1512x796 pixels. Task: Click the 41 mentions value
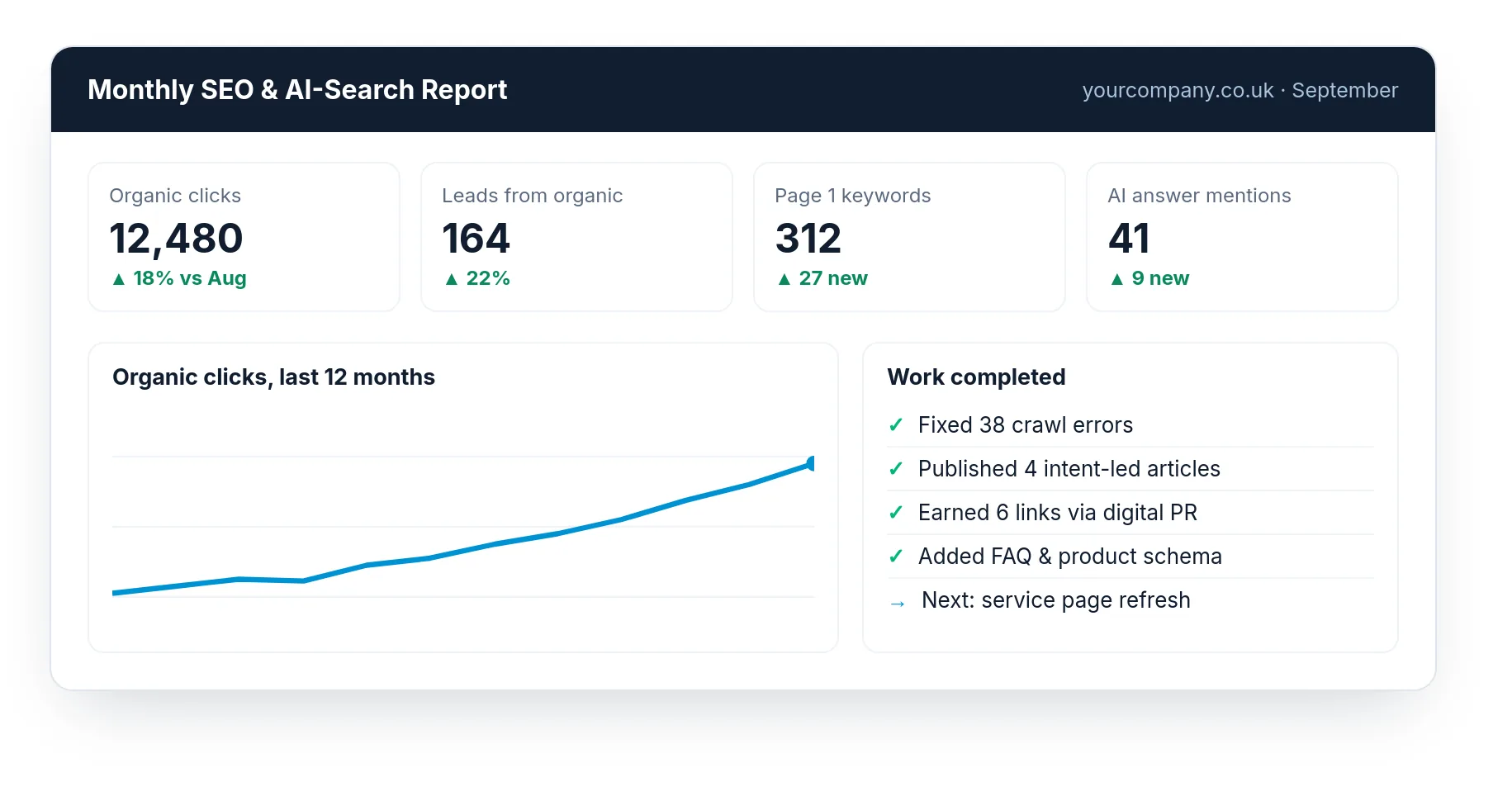click(x=1129, y=239)
